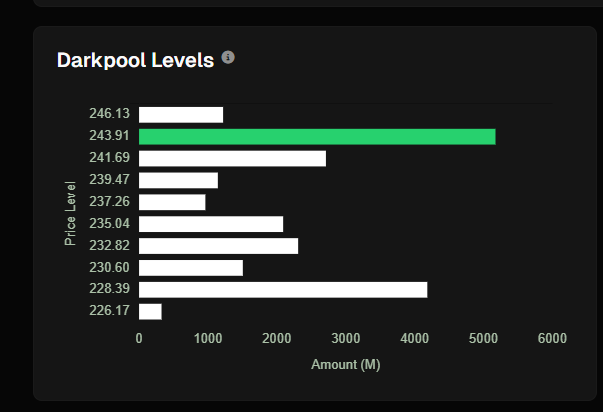Image resolution: width=603 pixels, height=412 pixels.
Task: Click the 241.69 axis label
Action: point(110,157)
